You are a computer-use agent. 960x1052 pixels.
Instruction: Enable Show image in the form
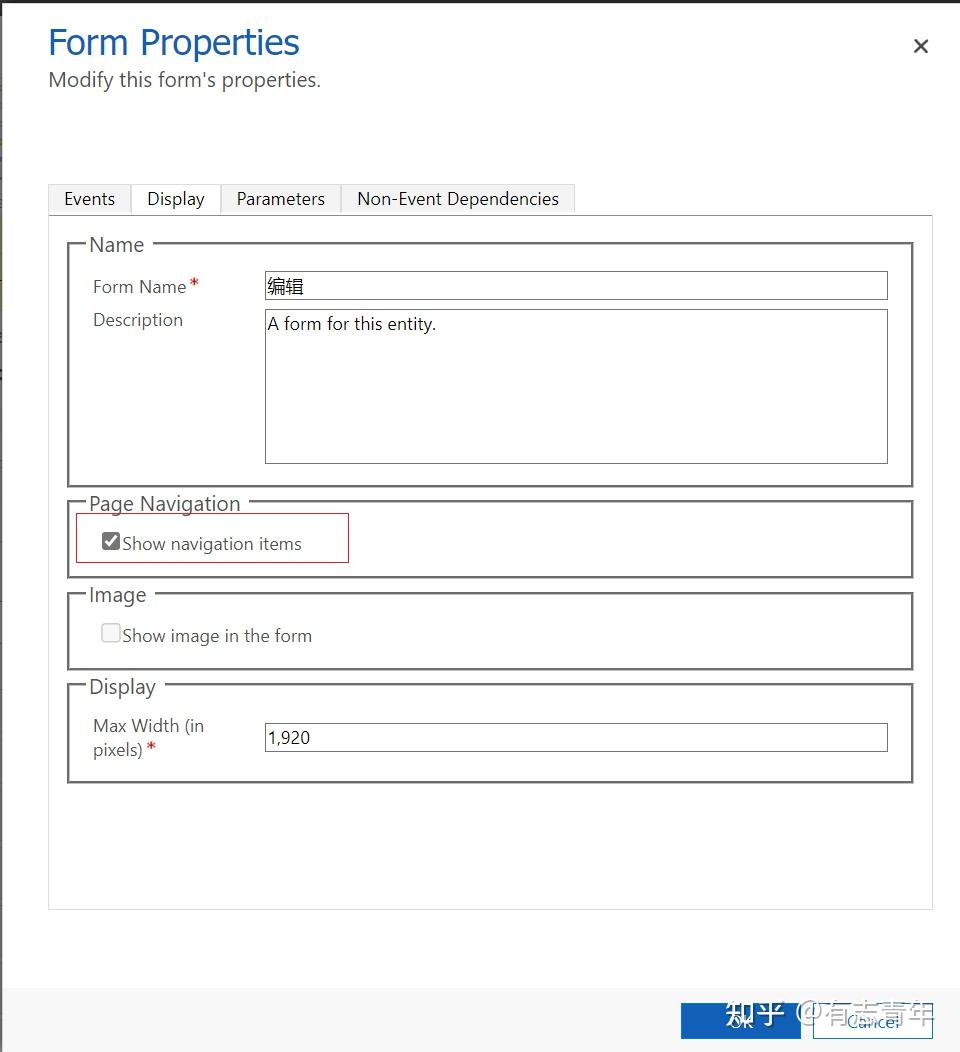111,633
